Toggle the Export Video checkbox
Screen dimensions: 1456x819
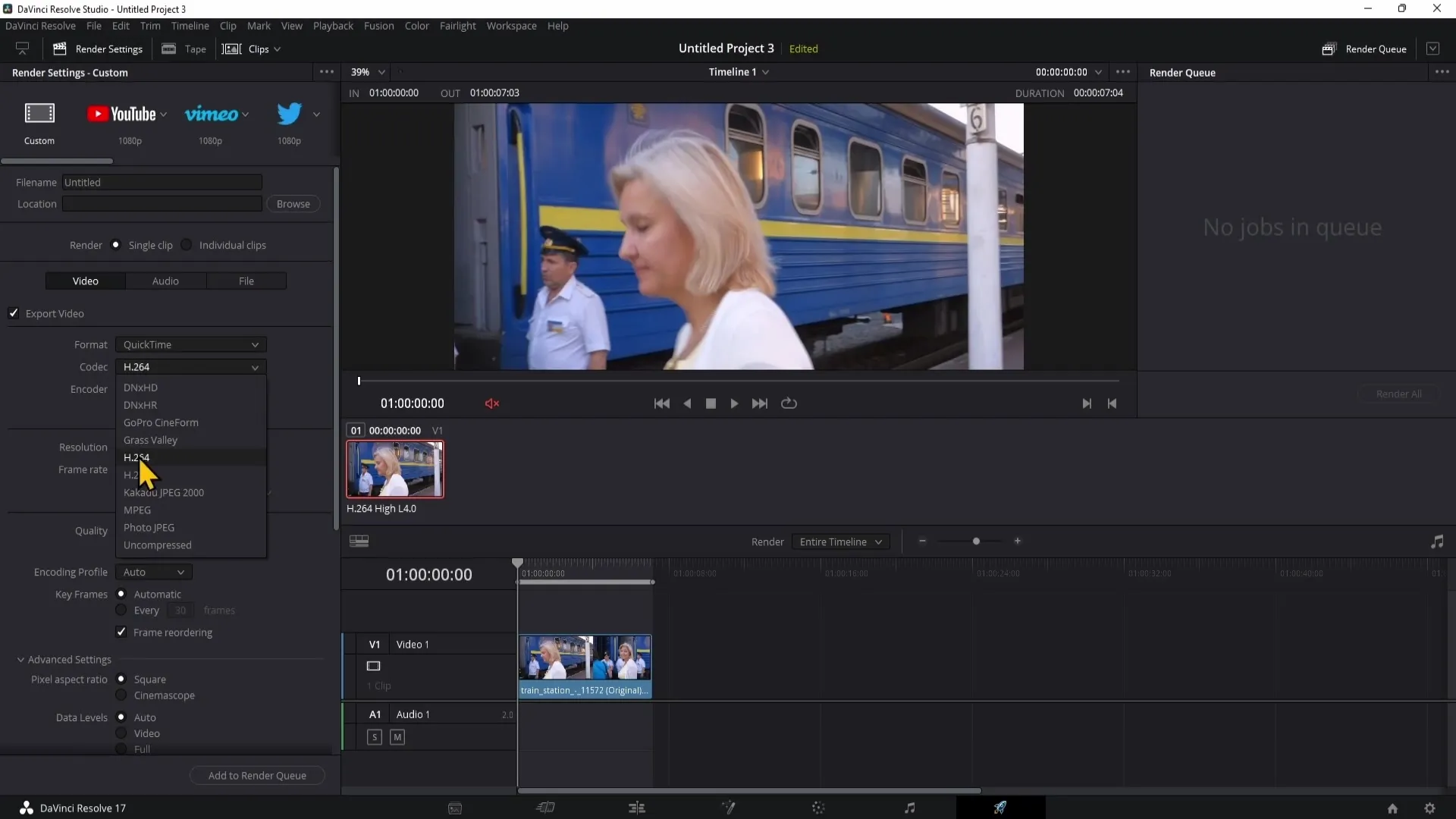14,313
